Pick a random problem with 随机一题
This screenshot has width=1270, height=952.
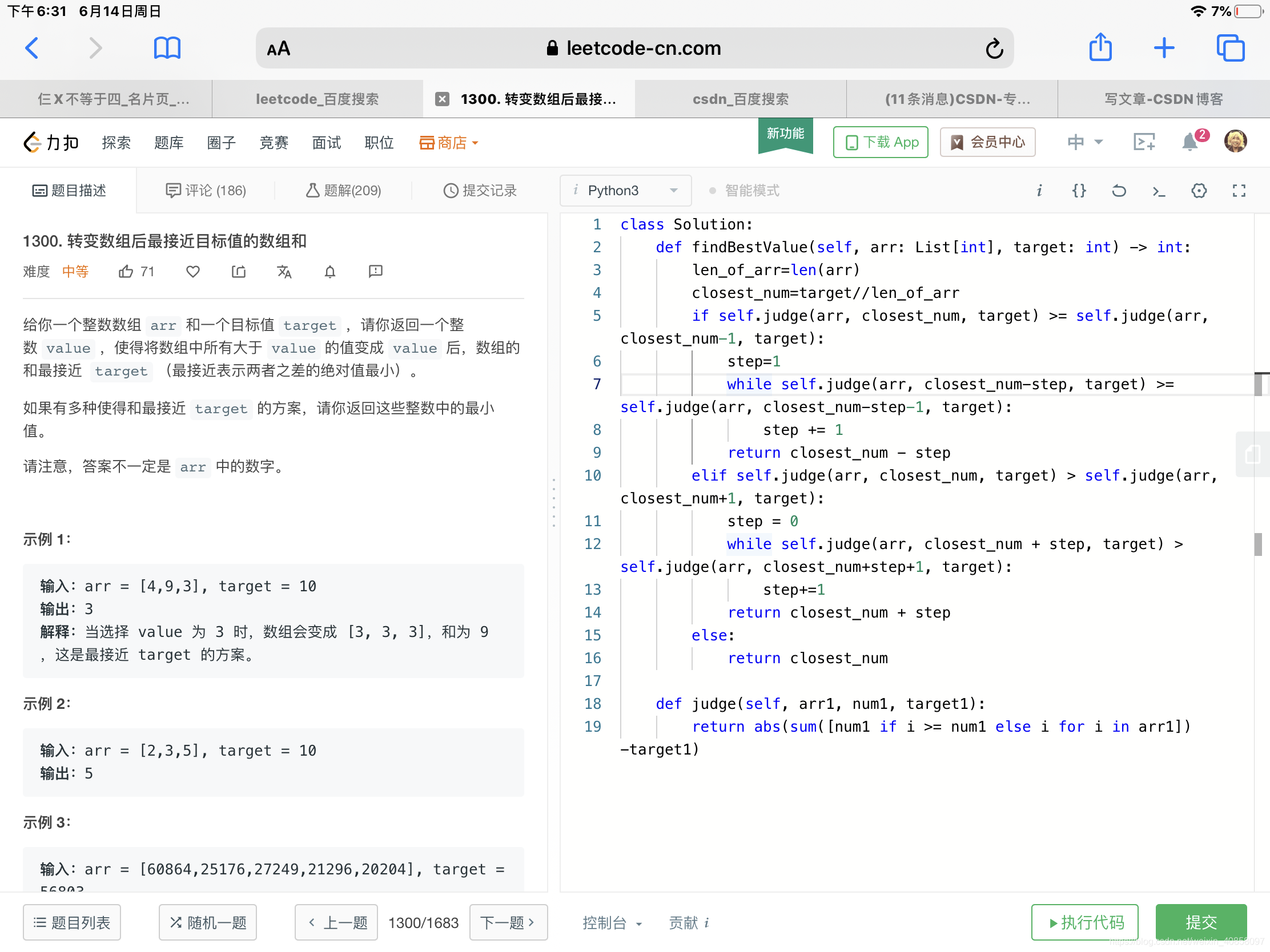coord(207,922)
